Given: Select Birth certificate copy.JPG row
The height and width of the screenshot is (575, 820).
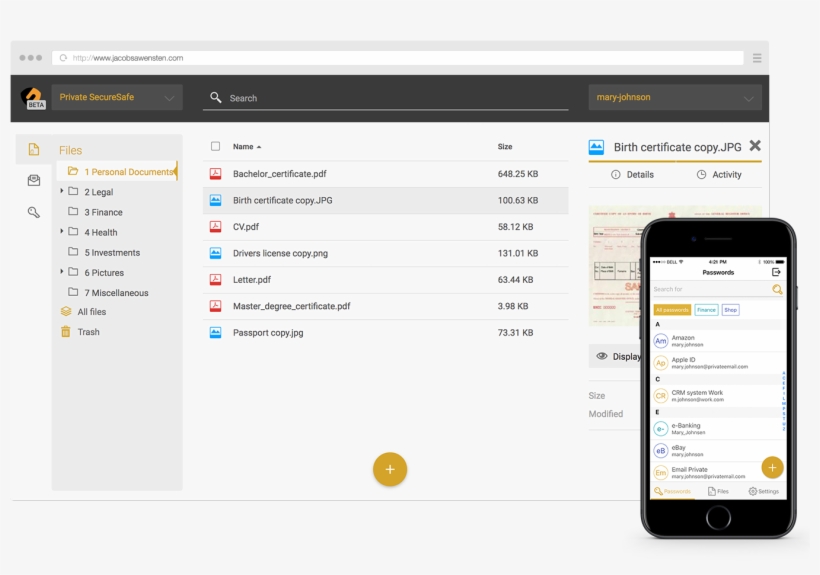Looking at the screenshot, I should coord(385,200).
